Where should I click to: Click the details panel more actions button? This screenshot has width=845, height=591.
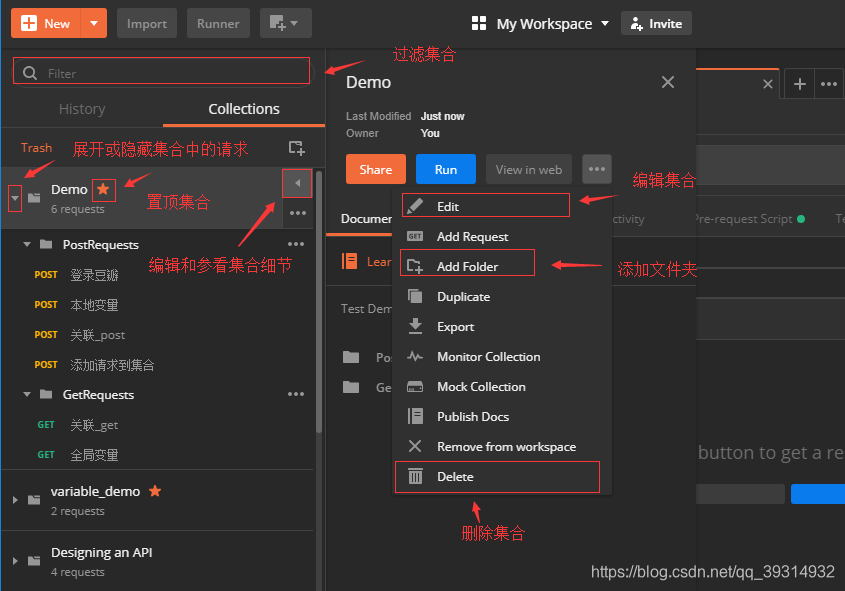pyautogui.click(x=597, y=169)
